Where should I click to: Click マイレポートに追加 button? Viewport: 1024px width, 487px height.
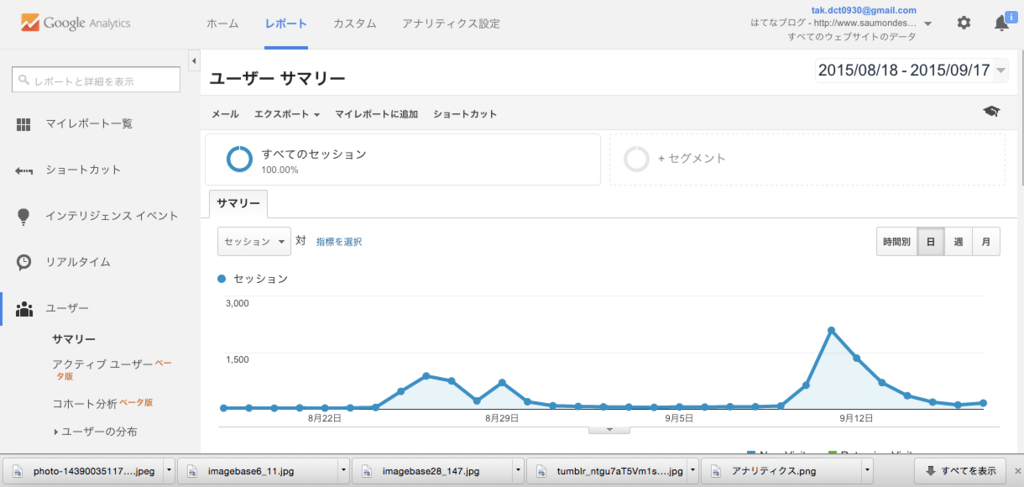tap(376, 114)
